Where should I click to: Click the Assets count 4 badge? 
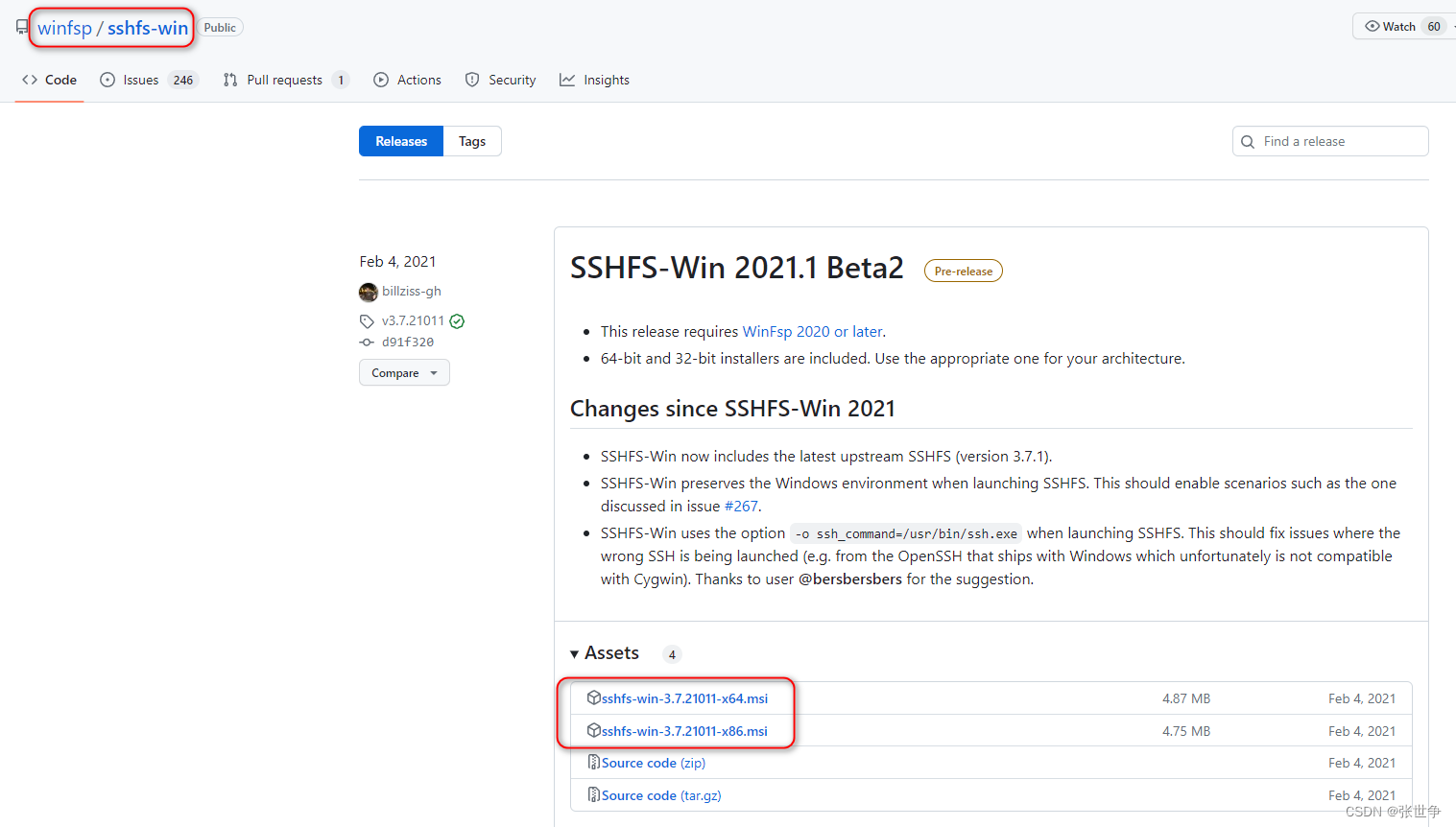(672, 654)
